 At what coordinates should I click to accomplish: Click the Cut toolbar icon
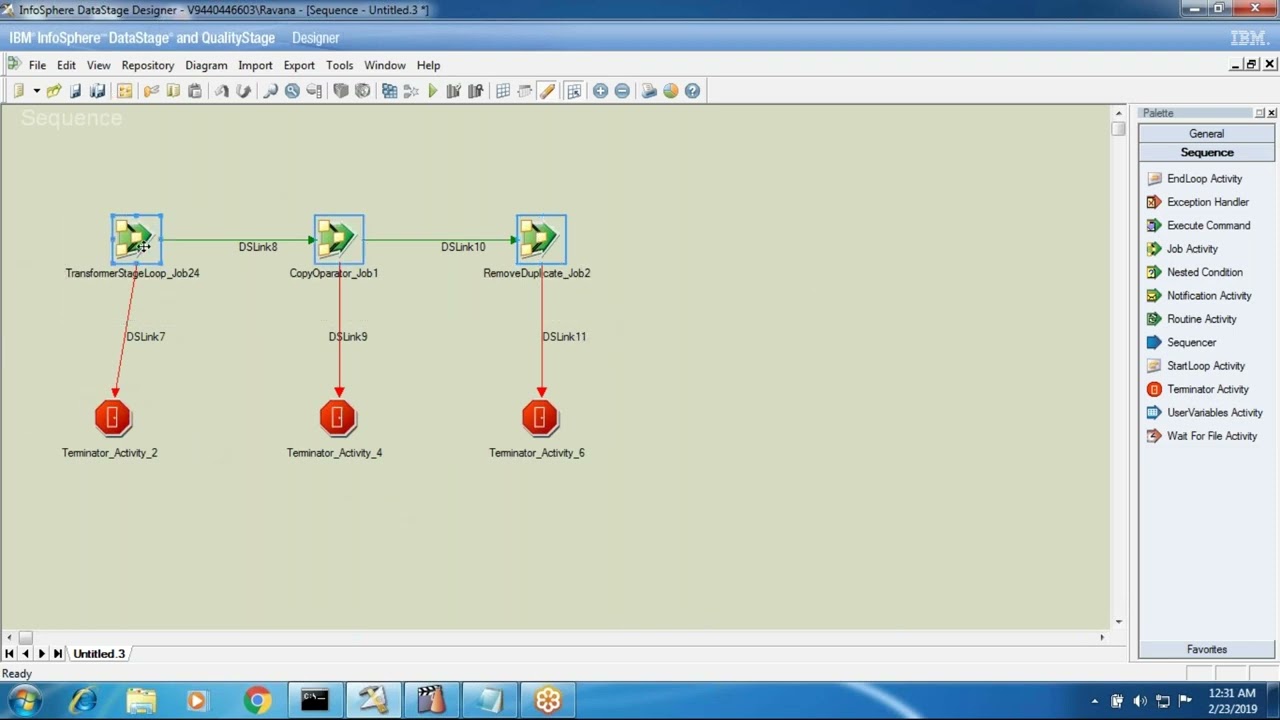point(151,91)
